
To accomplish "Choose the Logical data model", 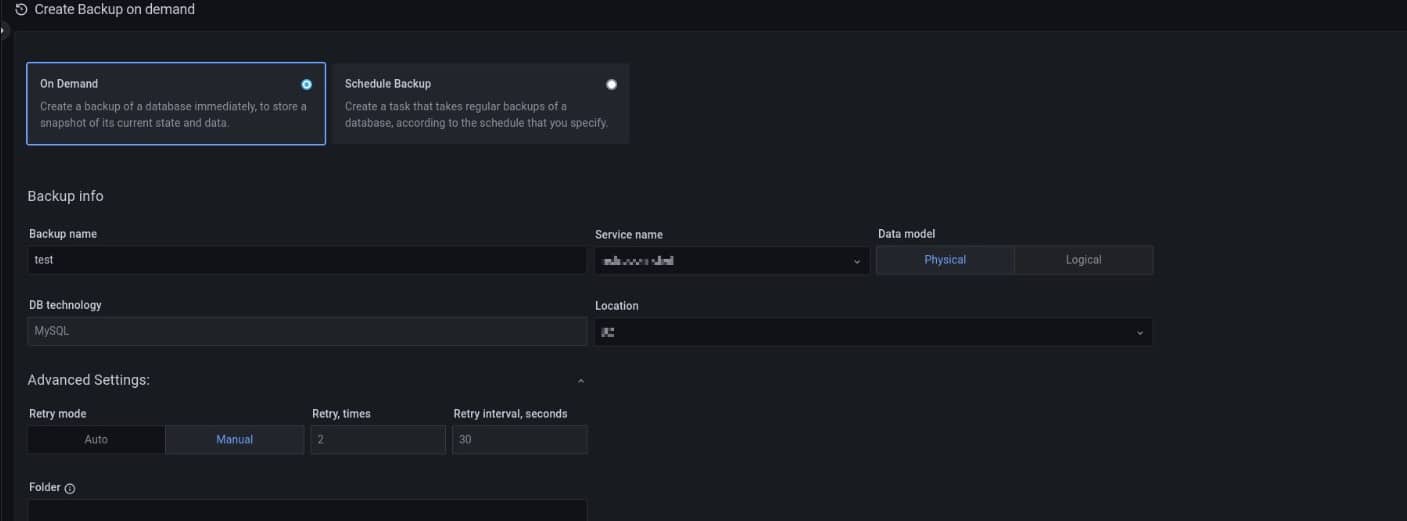I will tap(1083, 260).
